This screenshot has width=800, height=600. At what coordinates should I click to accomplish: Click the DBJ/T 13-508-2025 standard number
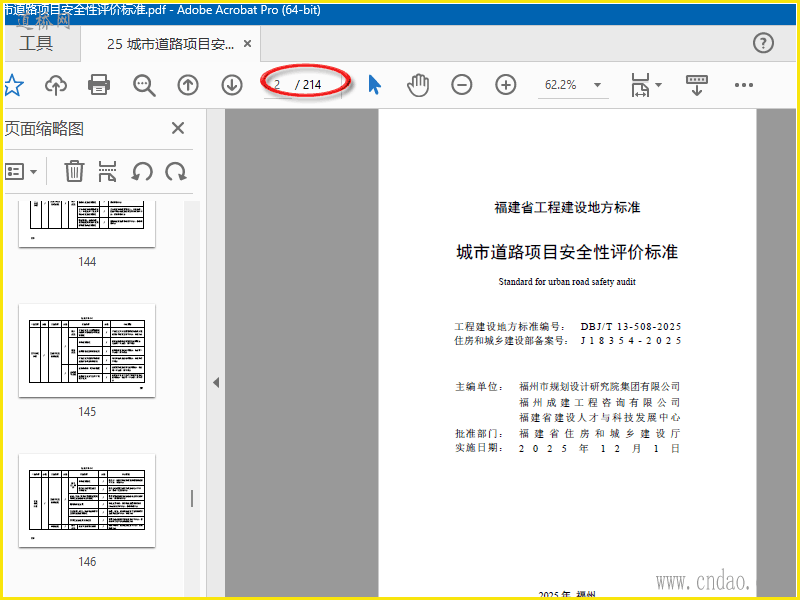tap(631, 327)
